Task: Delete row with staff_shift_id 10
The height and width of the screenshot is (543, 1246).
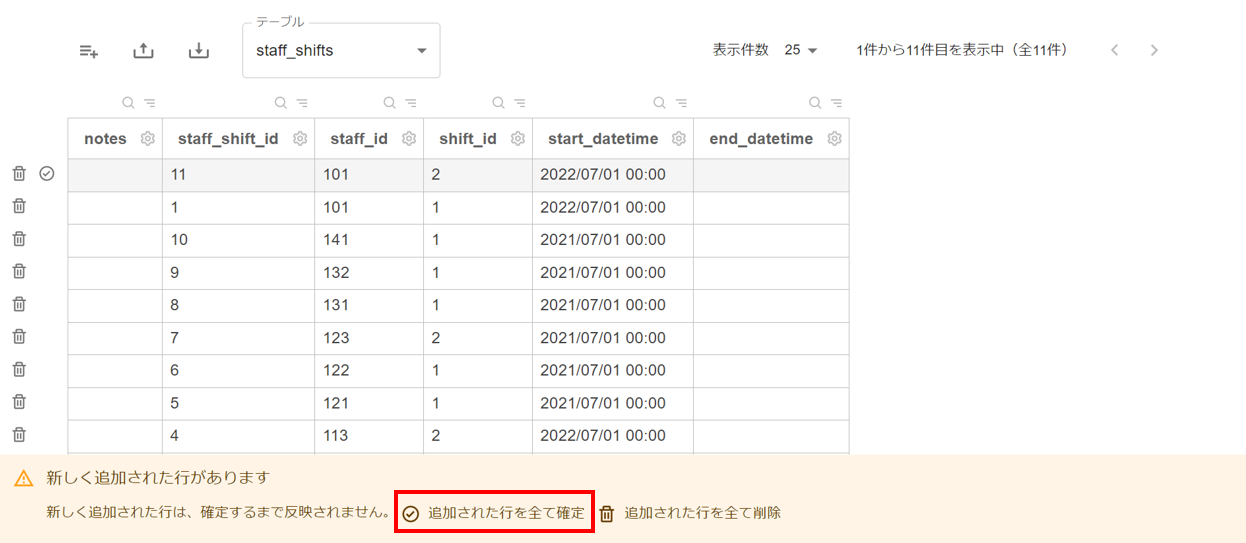Action: point(19,239)
